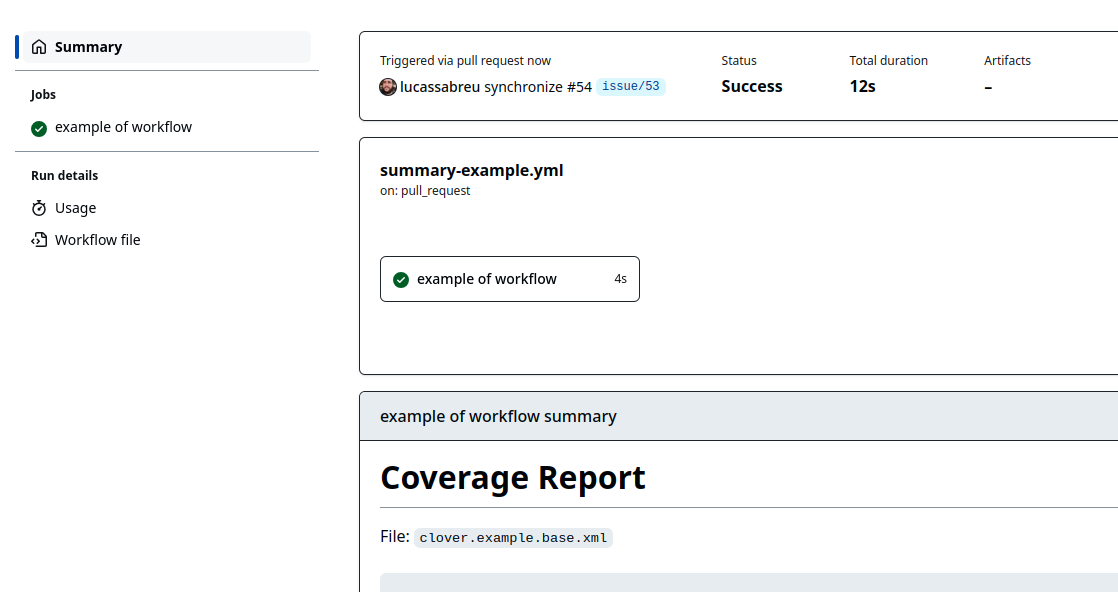The image size is (1118, 592).
Task: Click the file code icon beside Workflow file
Action: tap(39, 240)
